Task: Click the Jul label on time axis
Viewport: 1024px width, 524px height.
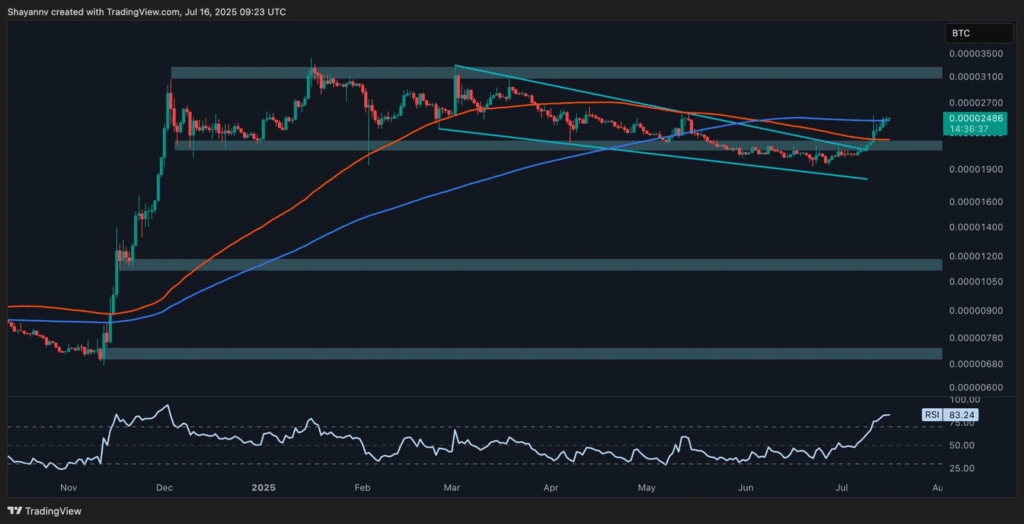Action: point(842,487)
